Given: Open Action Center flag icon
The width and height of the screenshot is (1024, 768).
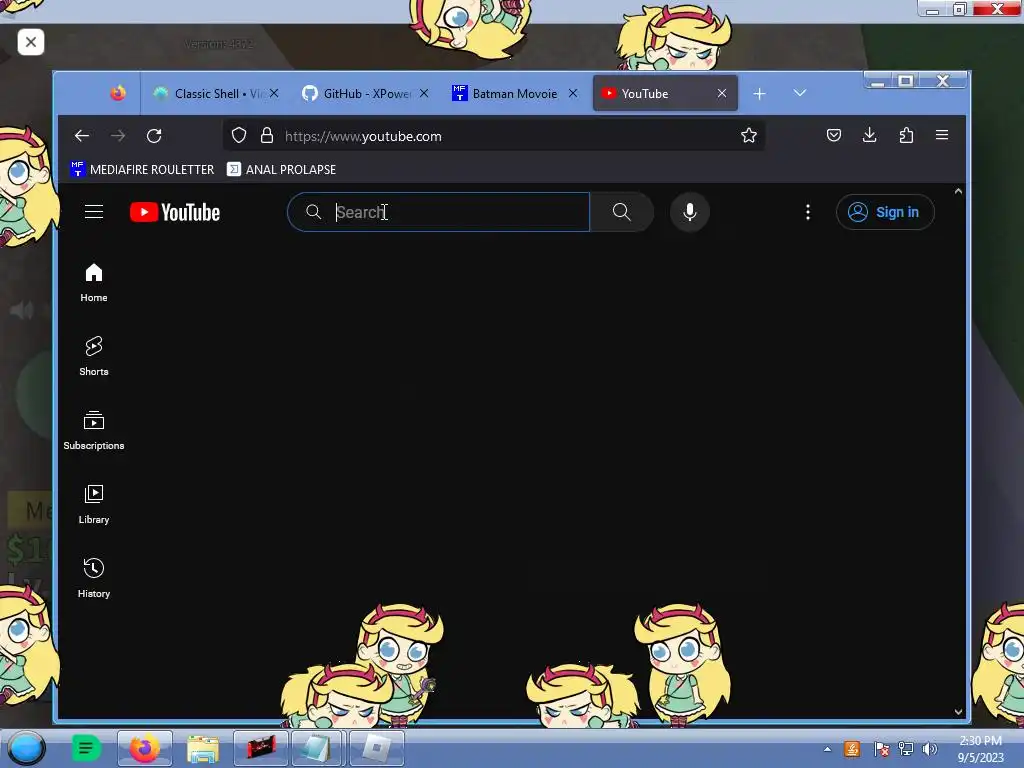Looking at the screenshot, I should point(881,749).
